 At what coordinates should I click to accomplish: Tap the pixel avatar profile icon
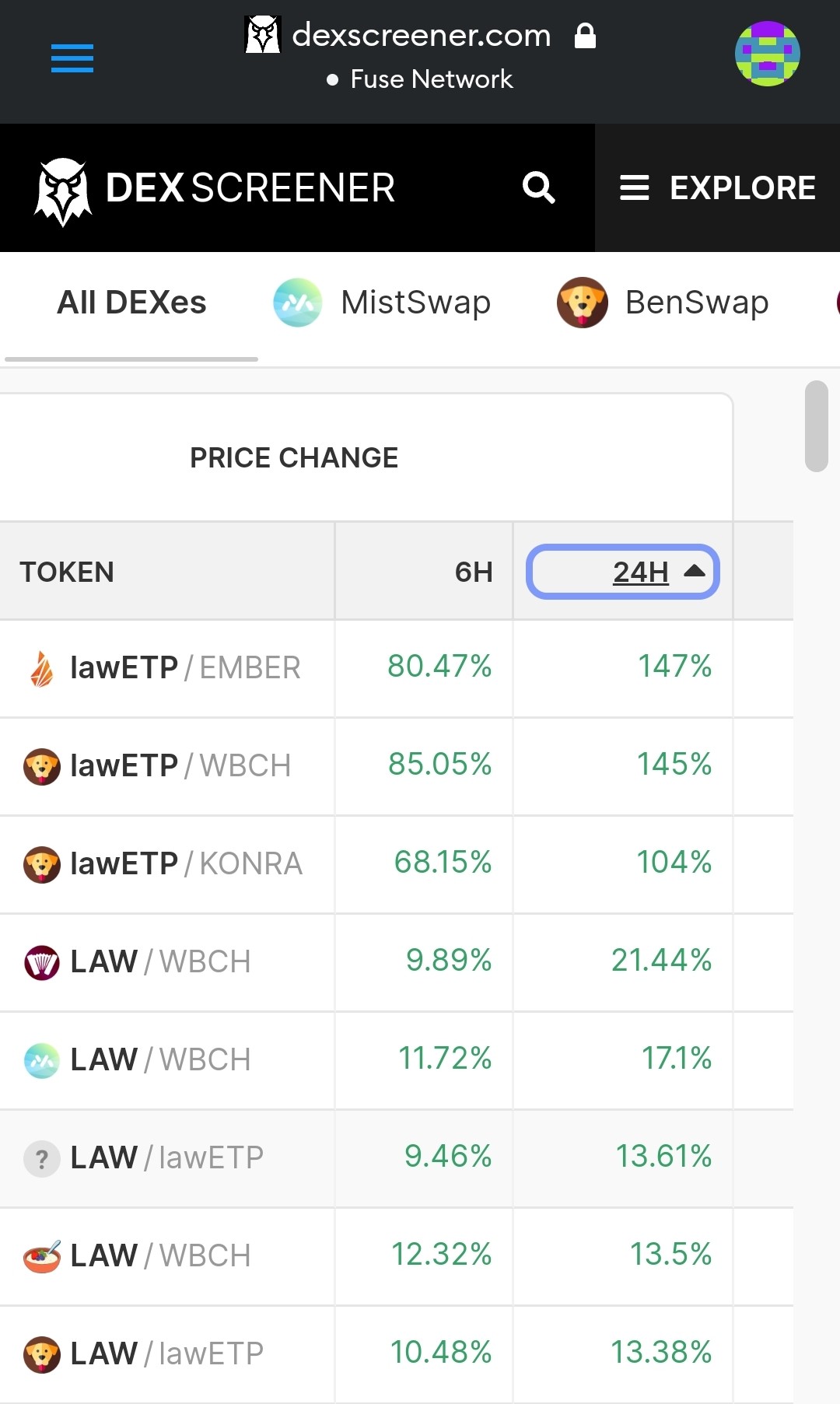(768, 54)
